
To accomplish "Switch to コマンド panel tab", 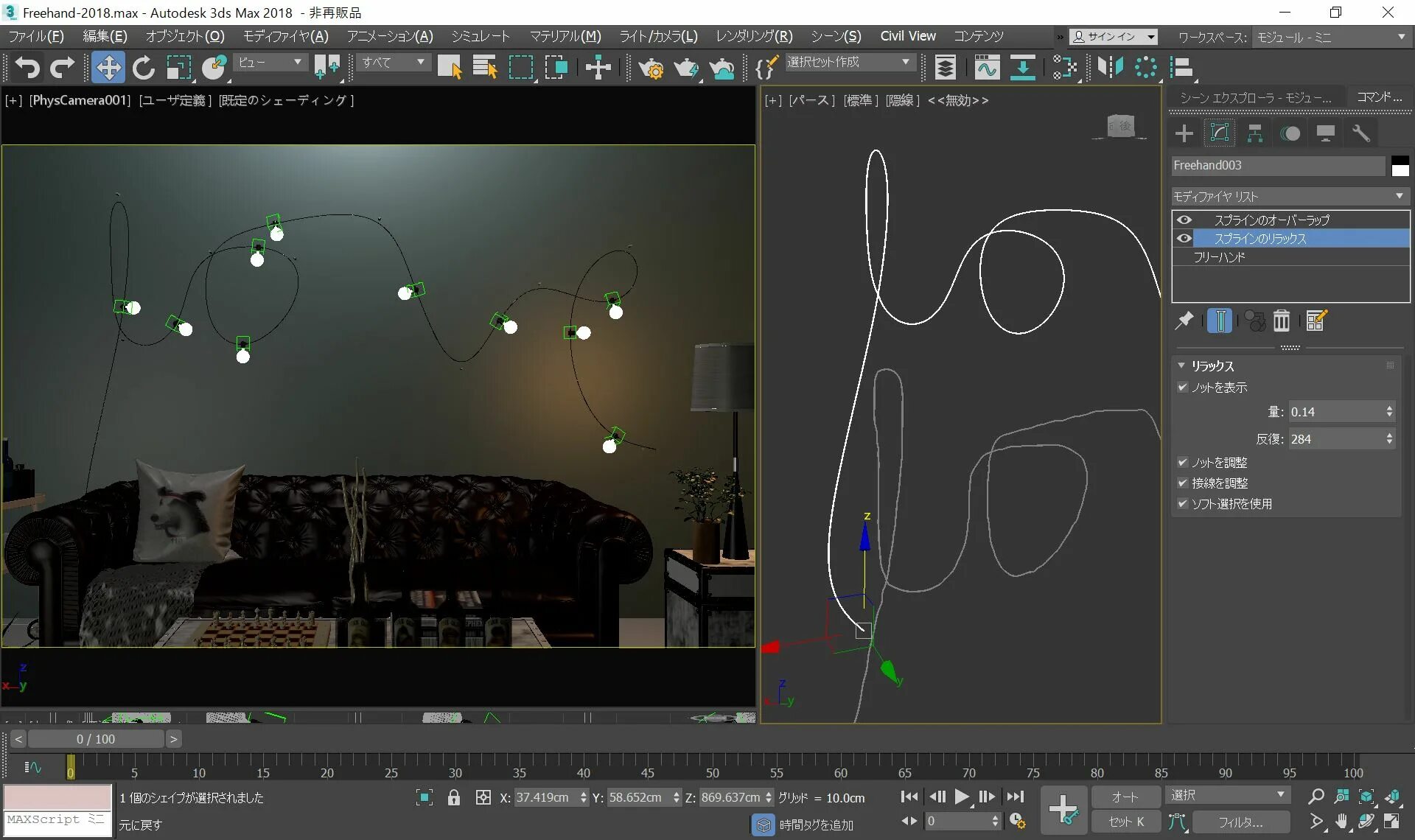I will [1380, 97].
